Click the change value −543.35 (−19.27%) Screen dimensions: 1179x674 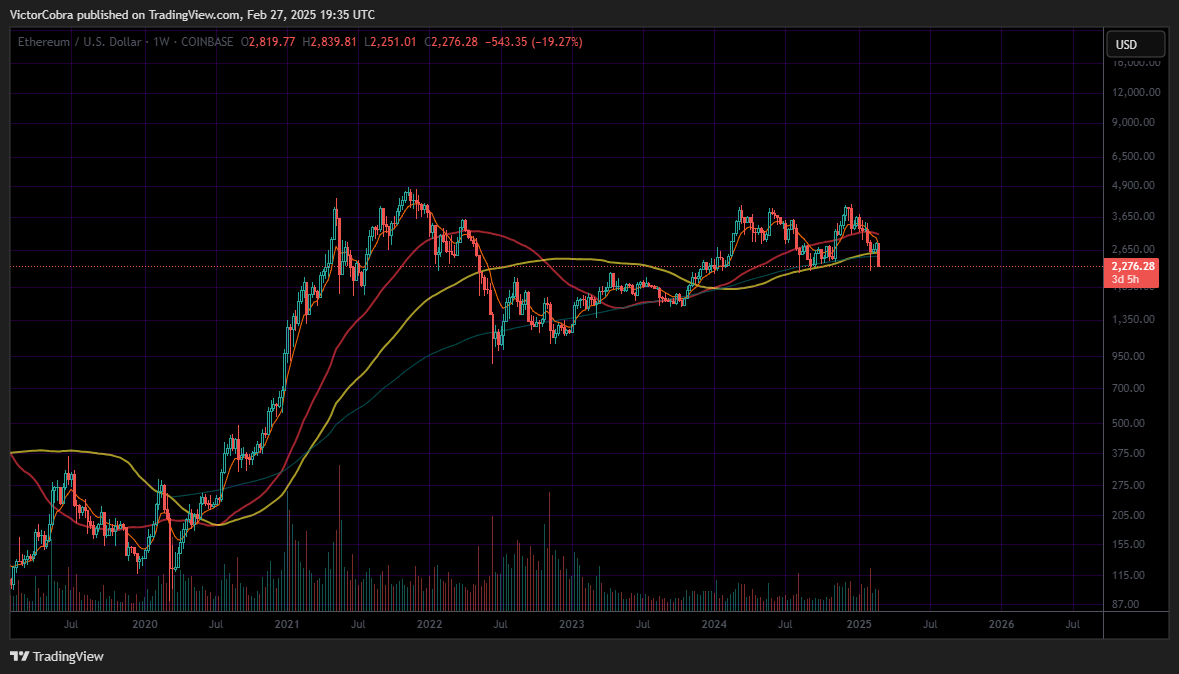[x=533, y=42]
